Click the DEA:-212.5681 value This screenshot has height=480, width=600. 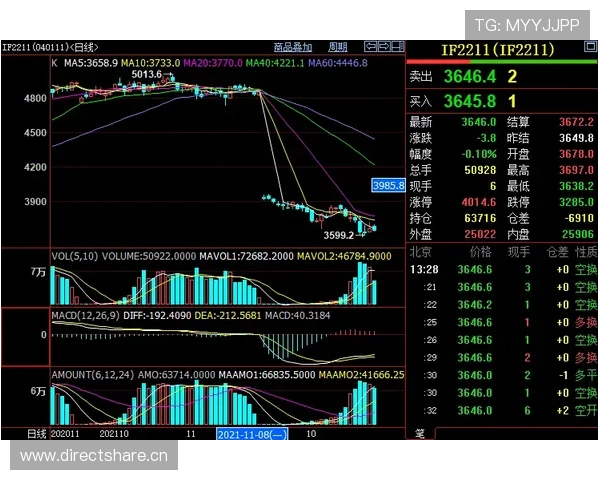click(x=228, y=315)
